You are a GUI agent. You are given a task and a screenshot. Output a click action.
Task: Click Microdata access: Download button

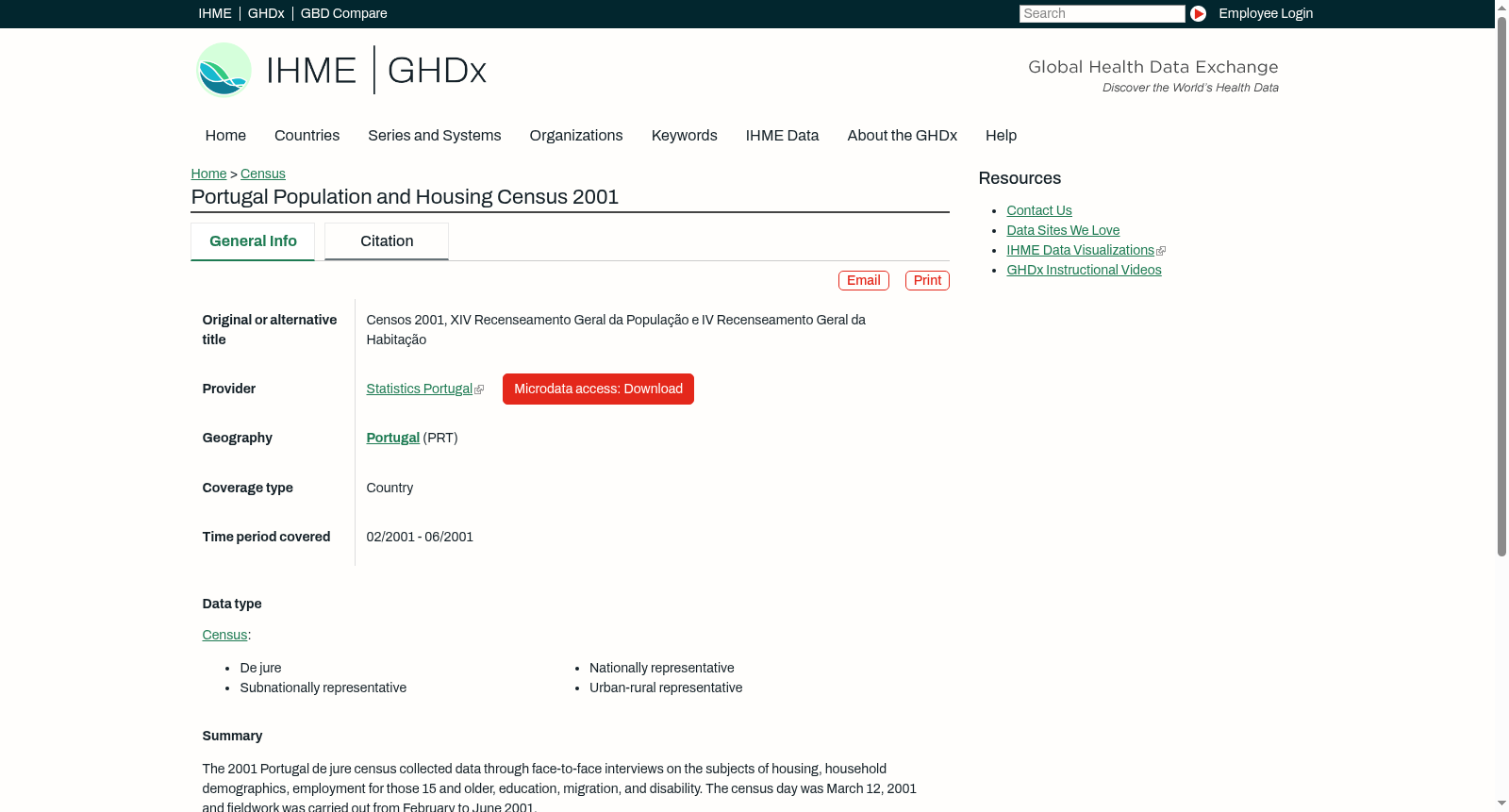(598, 389)
